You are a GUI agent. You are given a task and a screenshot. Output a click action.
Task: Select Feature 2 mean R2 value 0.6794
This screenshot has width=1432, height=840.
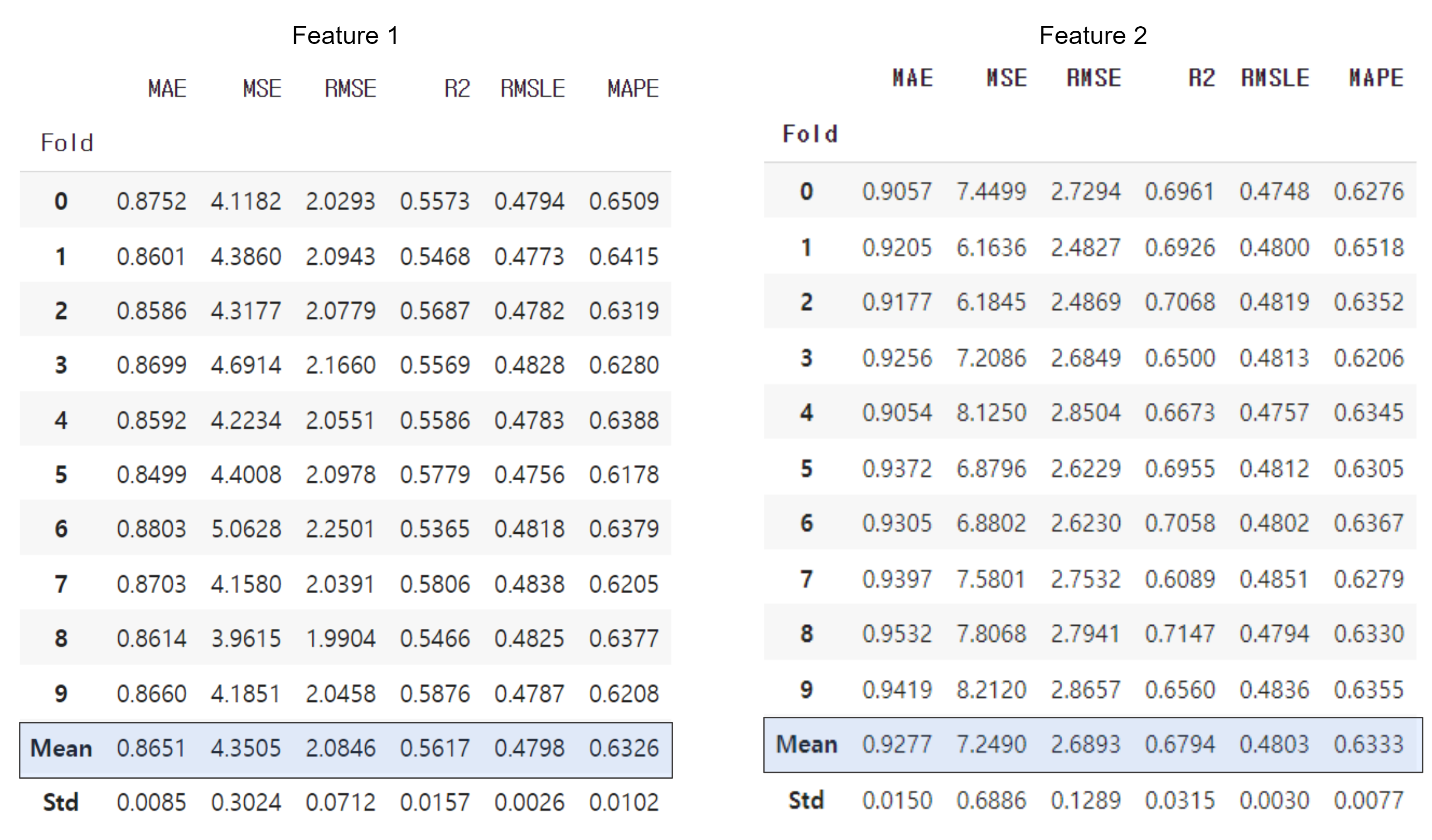tap(1180, 744)
